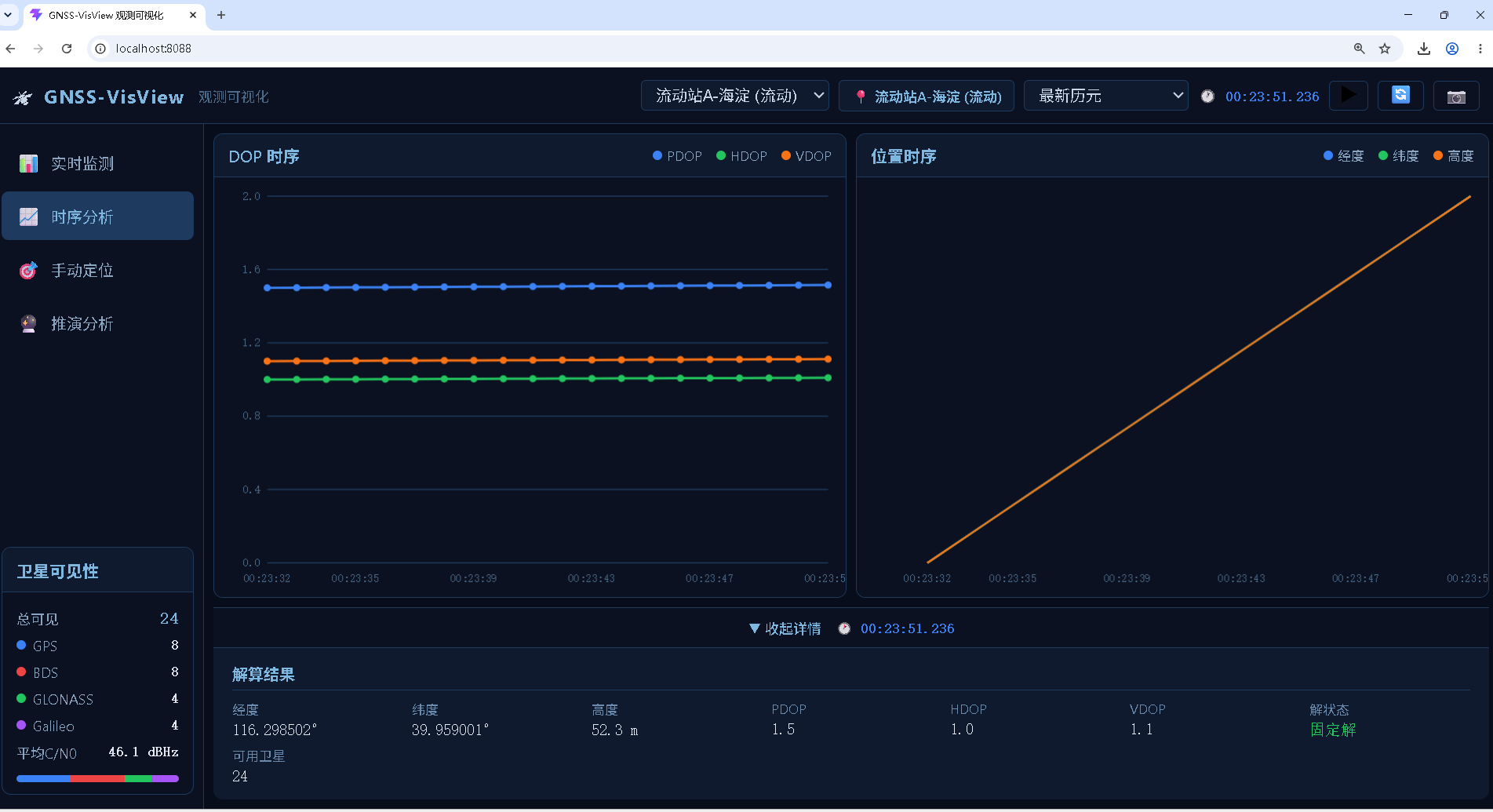This screenshot has width=1493, height=812.
Task: Click the last HDOP green data point
Action: pyautogui.click(x=828, y=377)
